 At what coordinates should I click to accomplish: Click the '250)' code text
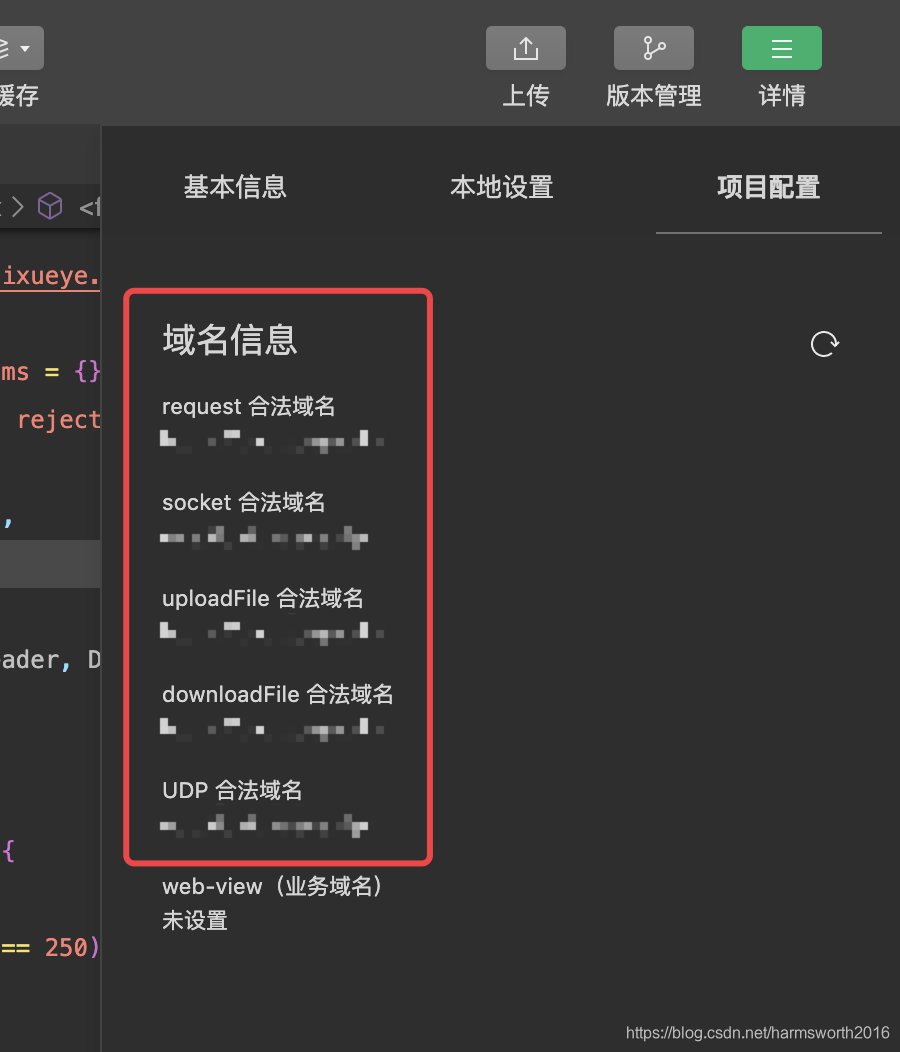[x=72, y=947]
